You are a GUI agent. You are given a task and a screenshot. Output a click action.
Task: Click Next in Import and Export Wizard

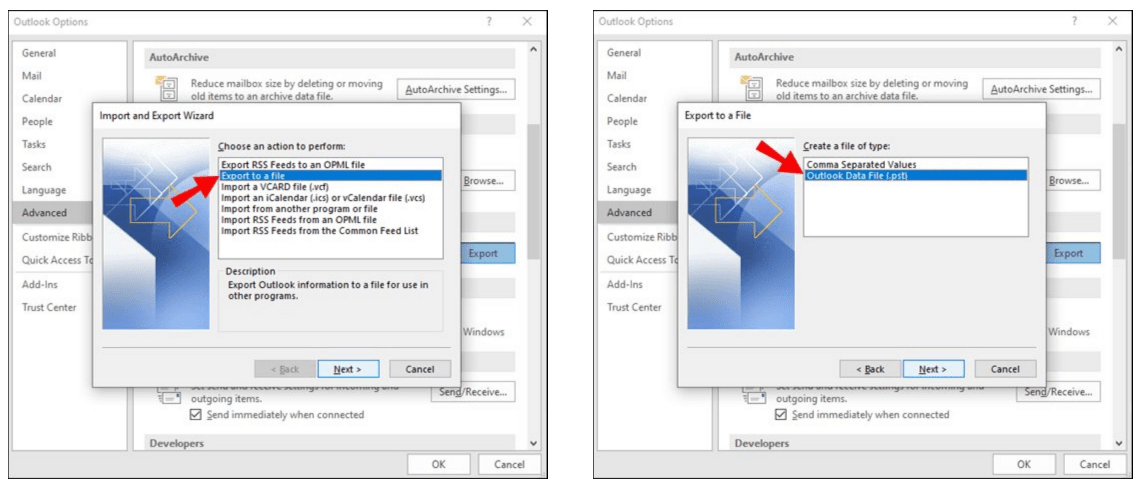coord(347,369)
